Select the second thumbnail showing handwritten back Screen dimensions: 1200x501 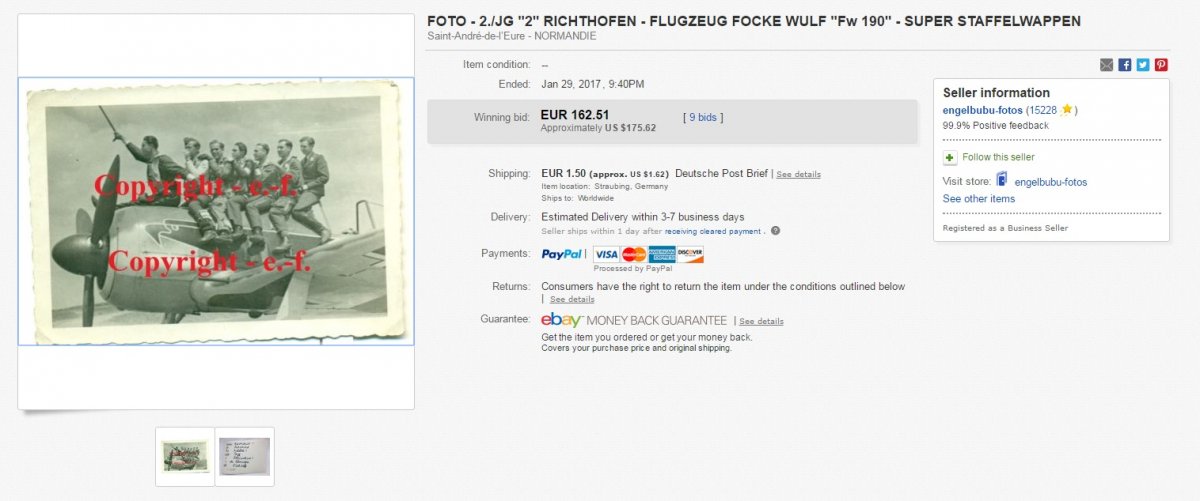click(x=244, y=456)
